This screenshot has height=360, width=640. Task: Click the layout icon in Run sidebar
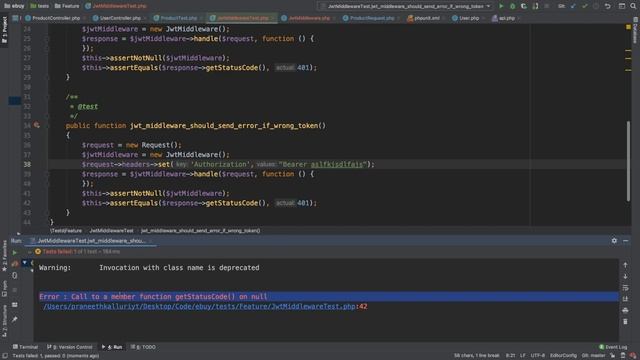click(x=15, y=305)
